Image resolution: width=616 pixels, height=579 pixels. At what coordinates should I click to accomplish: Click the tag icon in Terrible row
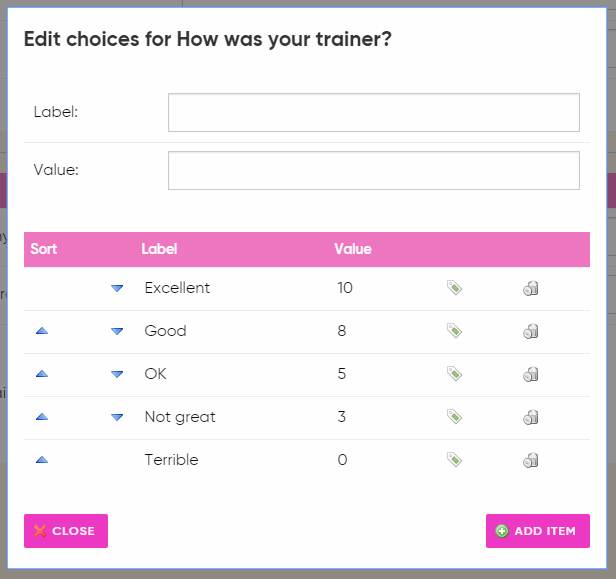pyautogui.click(x=454, y=460)
